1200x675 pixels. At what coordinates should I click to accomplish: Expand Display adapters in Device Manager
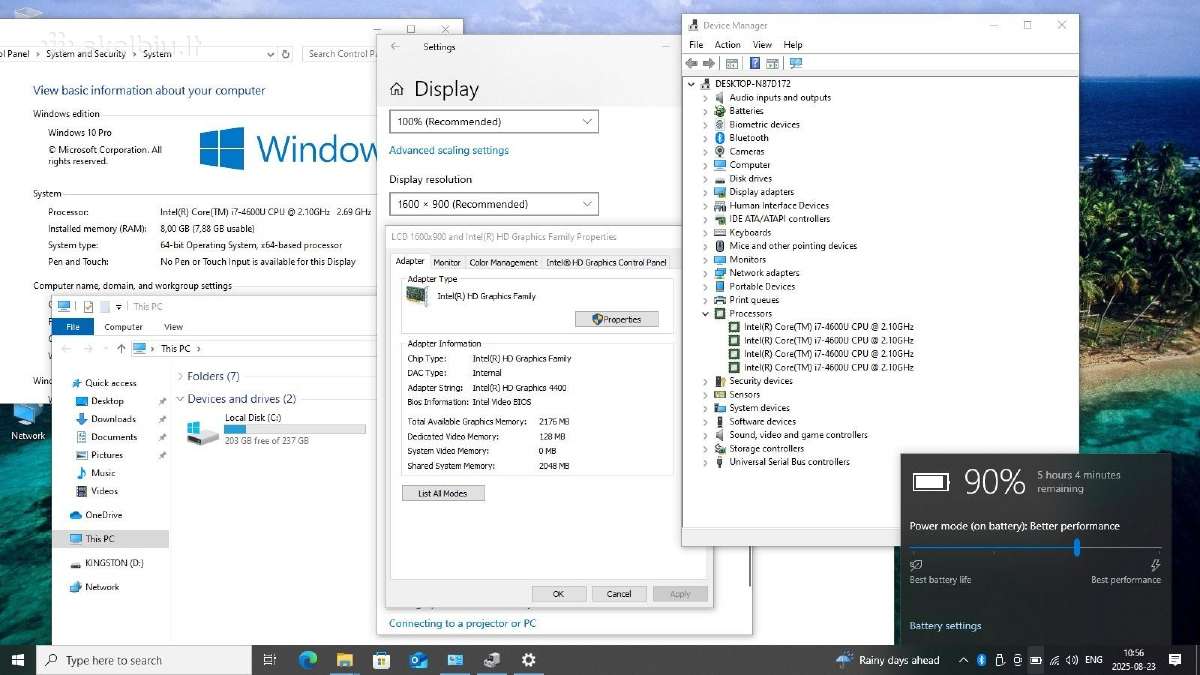pyautogui.click(x=705, y=192)
